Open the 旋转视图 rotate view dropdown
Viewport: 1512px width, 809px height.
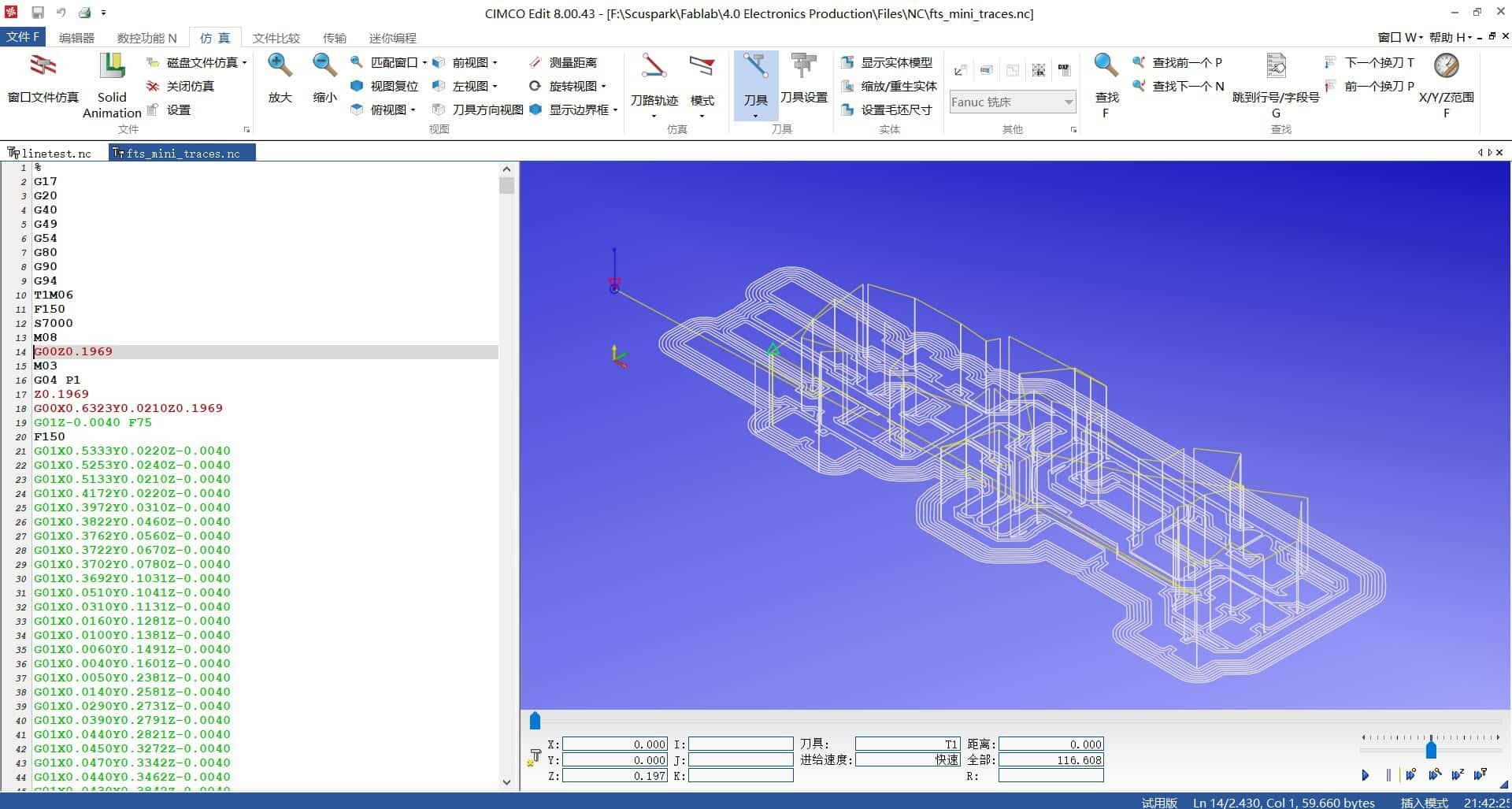(x=603, y=86)
